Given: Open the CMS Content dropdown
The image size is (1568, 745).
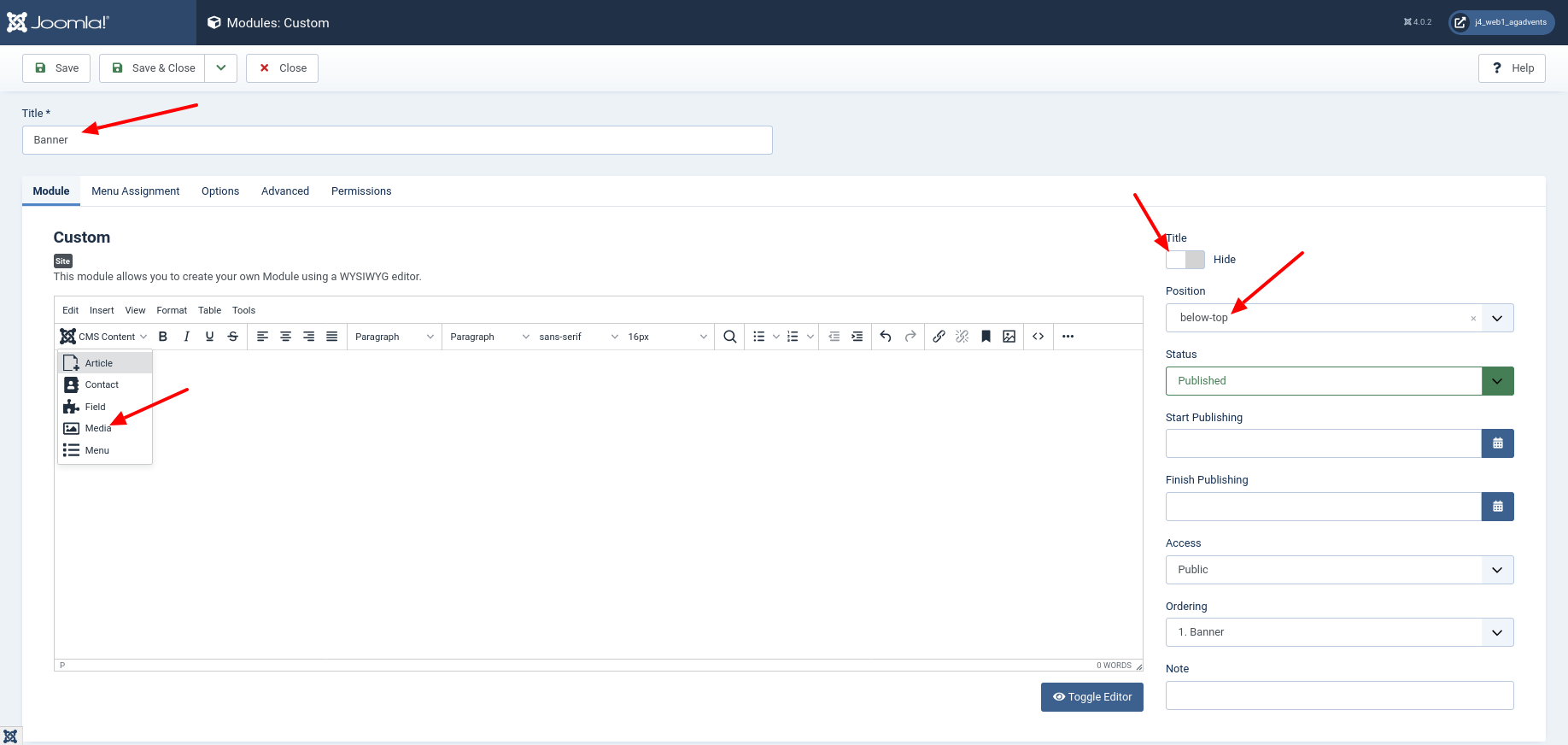Looking at the screenshot, I should pyautogui.click(x=104, y=337).
